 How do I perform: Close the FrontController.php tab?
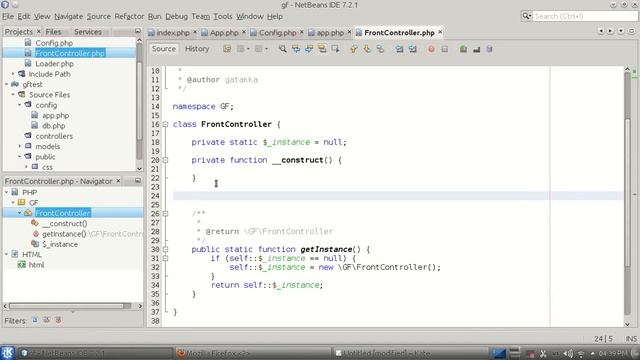click(440, 31)
